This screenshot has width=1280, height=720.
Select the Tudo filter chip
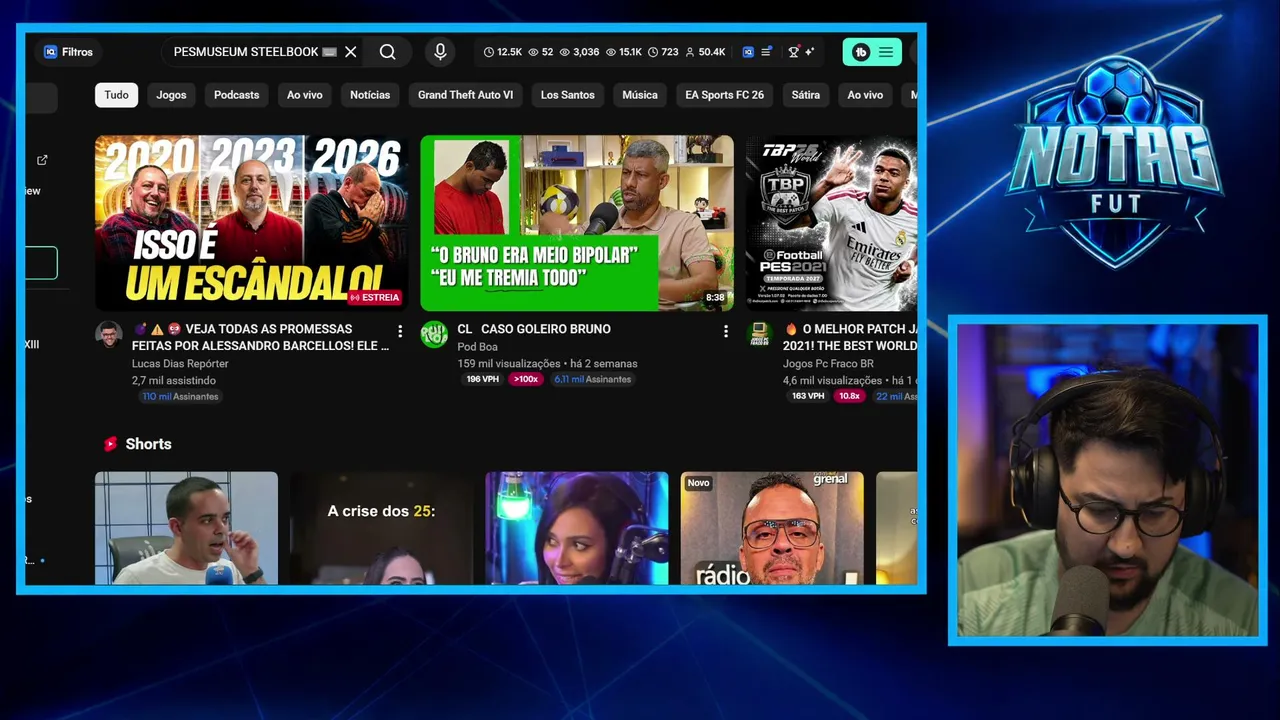pyautogui.click(x=117, y=95)
